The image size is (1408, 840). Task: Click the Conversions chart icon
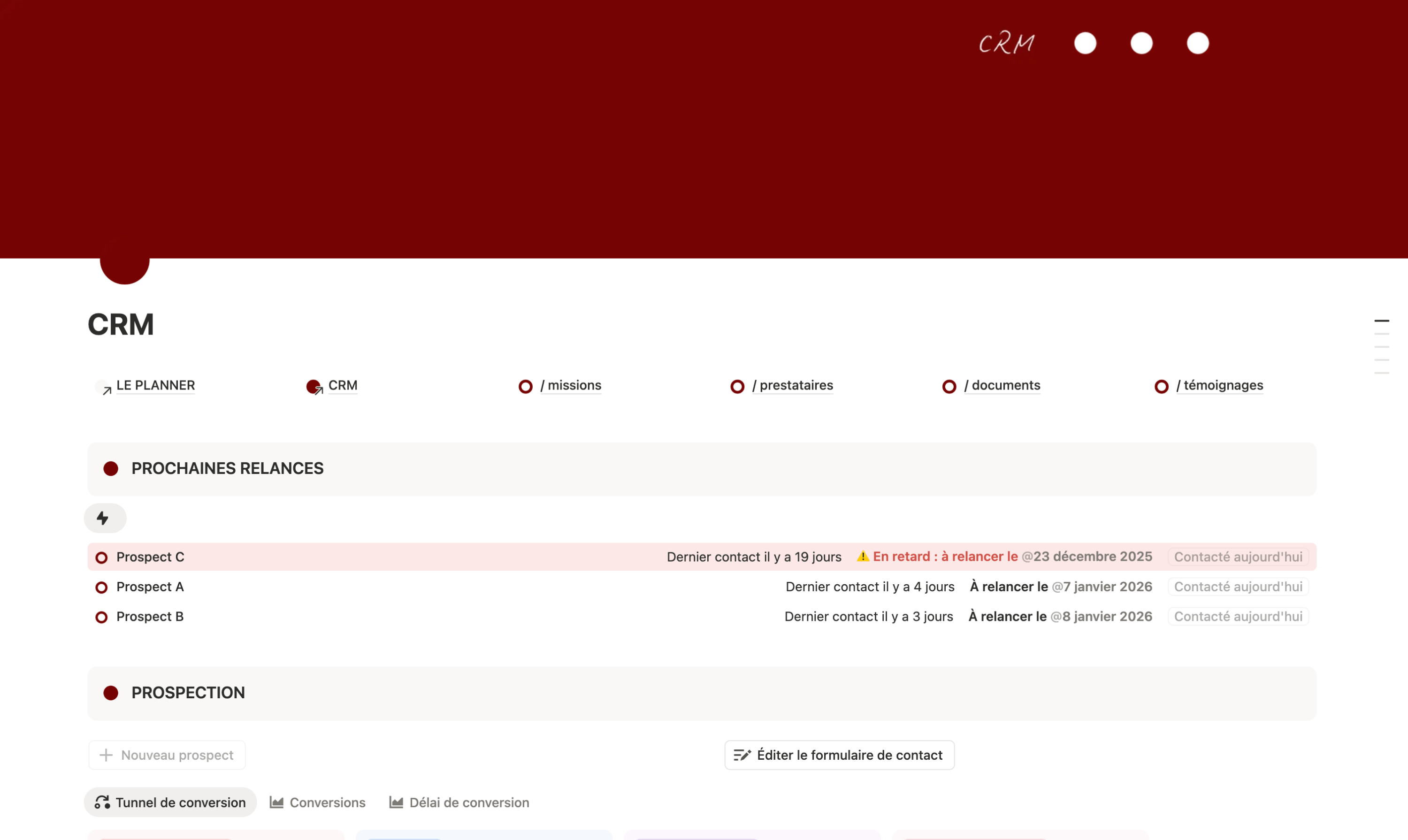click(276, 802)
